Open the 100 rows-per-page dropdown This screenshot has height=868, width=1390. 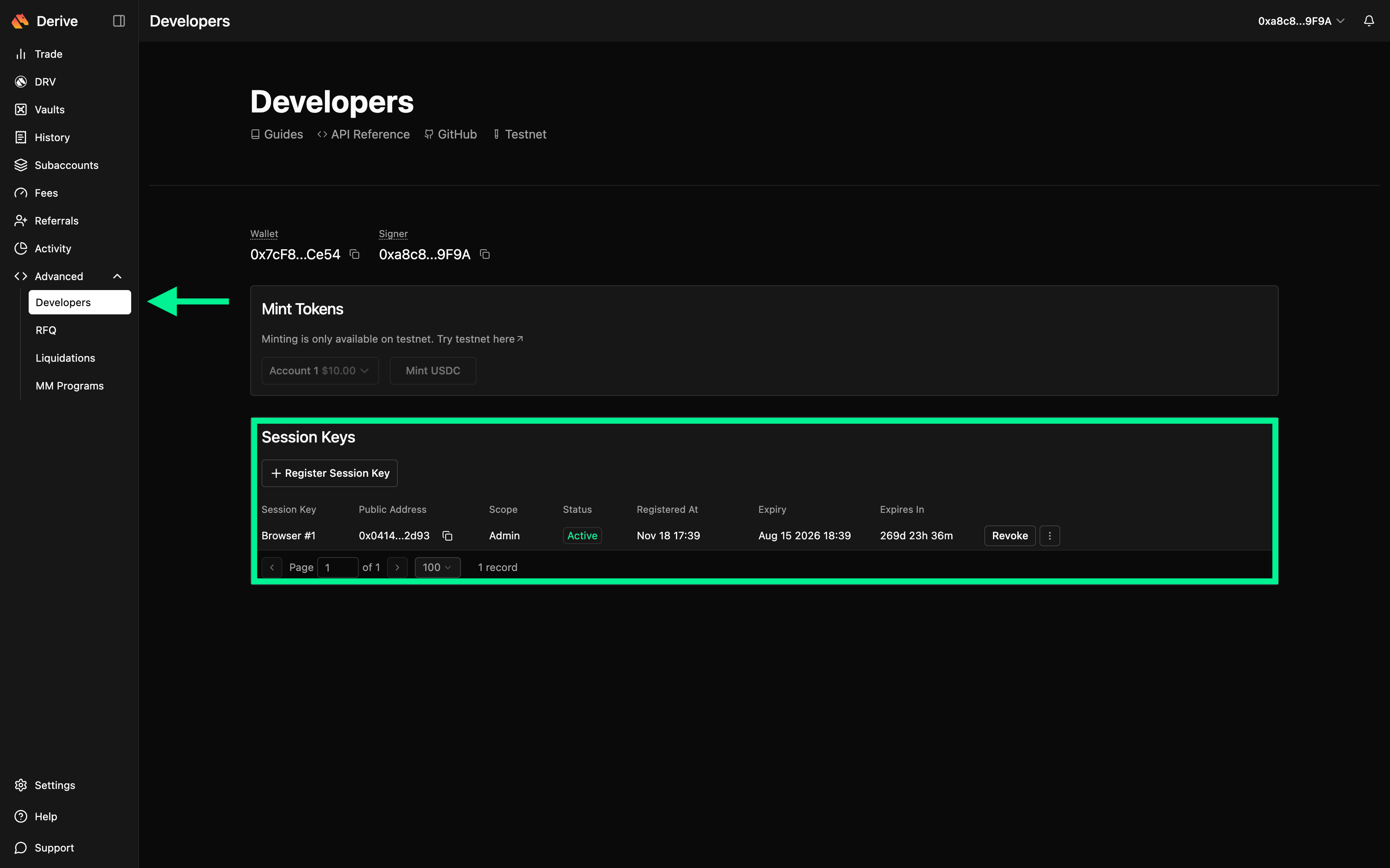437,567
